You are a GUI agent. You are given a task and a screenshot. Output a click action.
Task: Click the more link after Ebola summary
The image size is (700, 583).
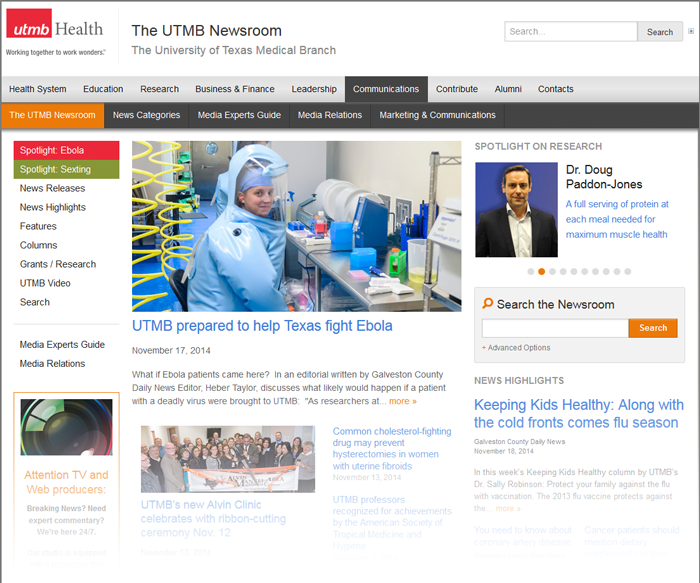403,401
